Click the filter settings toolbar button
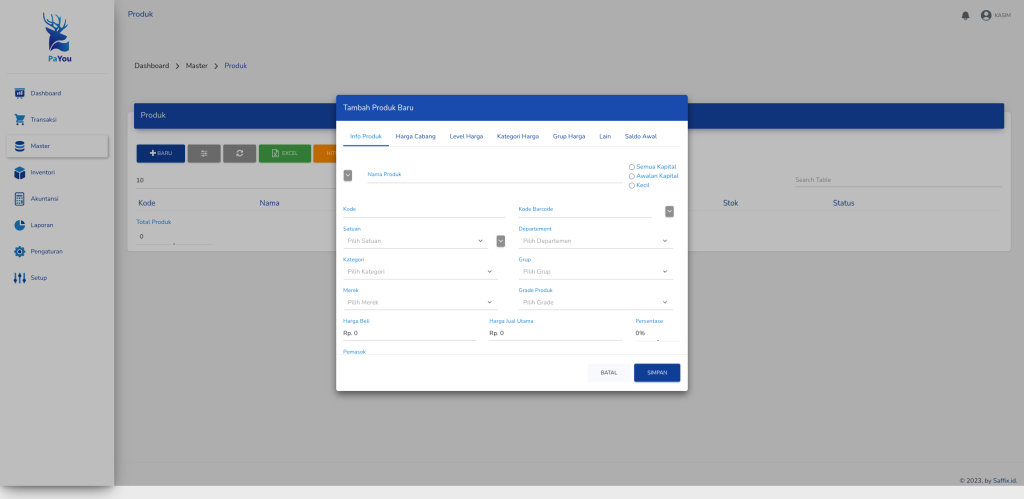 point(204,153)
